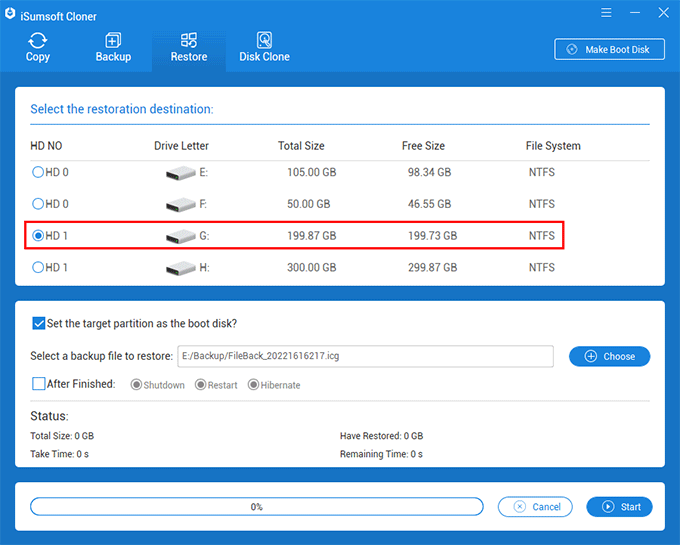Click the Total Size: 0 GB status text
Viewport: 680px width, 545px height.
pos(62,436)
